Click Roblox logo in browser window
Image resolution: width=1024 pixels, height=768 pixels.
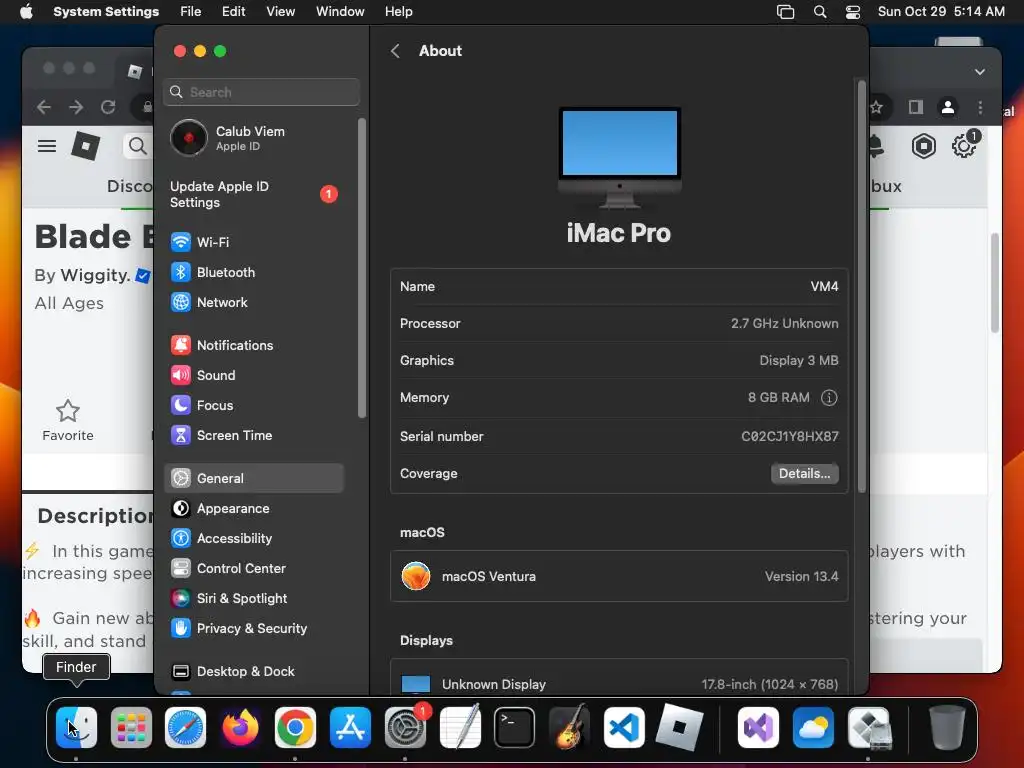86,146
